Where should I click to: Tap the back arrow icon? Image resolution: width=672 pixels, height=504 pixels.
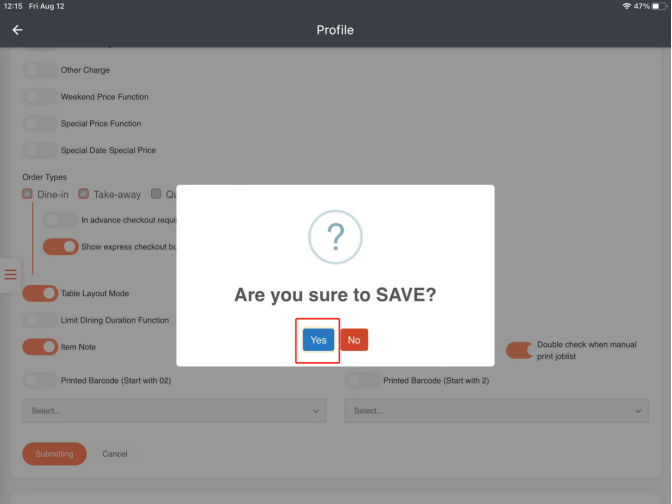pyautogui.click(x=17, y=30)
